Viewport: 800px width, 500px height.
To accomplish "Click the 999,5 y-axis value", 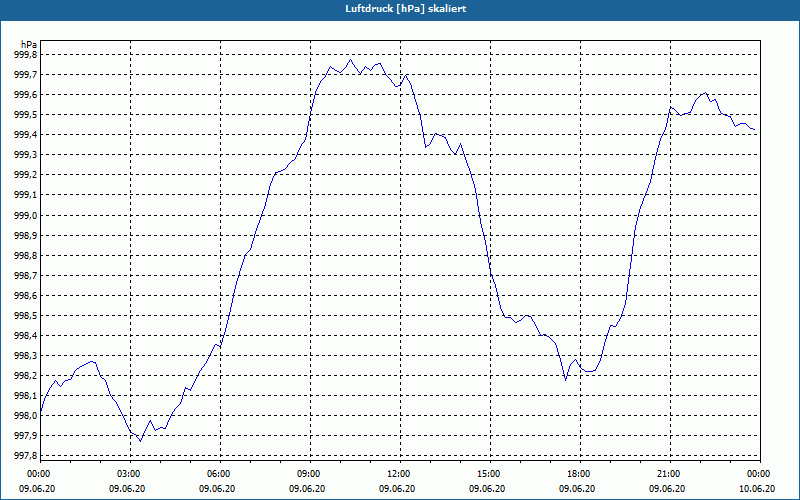I will pos(25,115).
